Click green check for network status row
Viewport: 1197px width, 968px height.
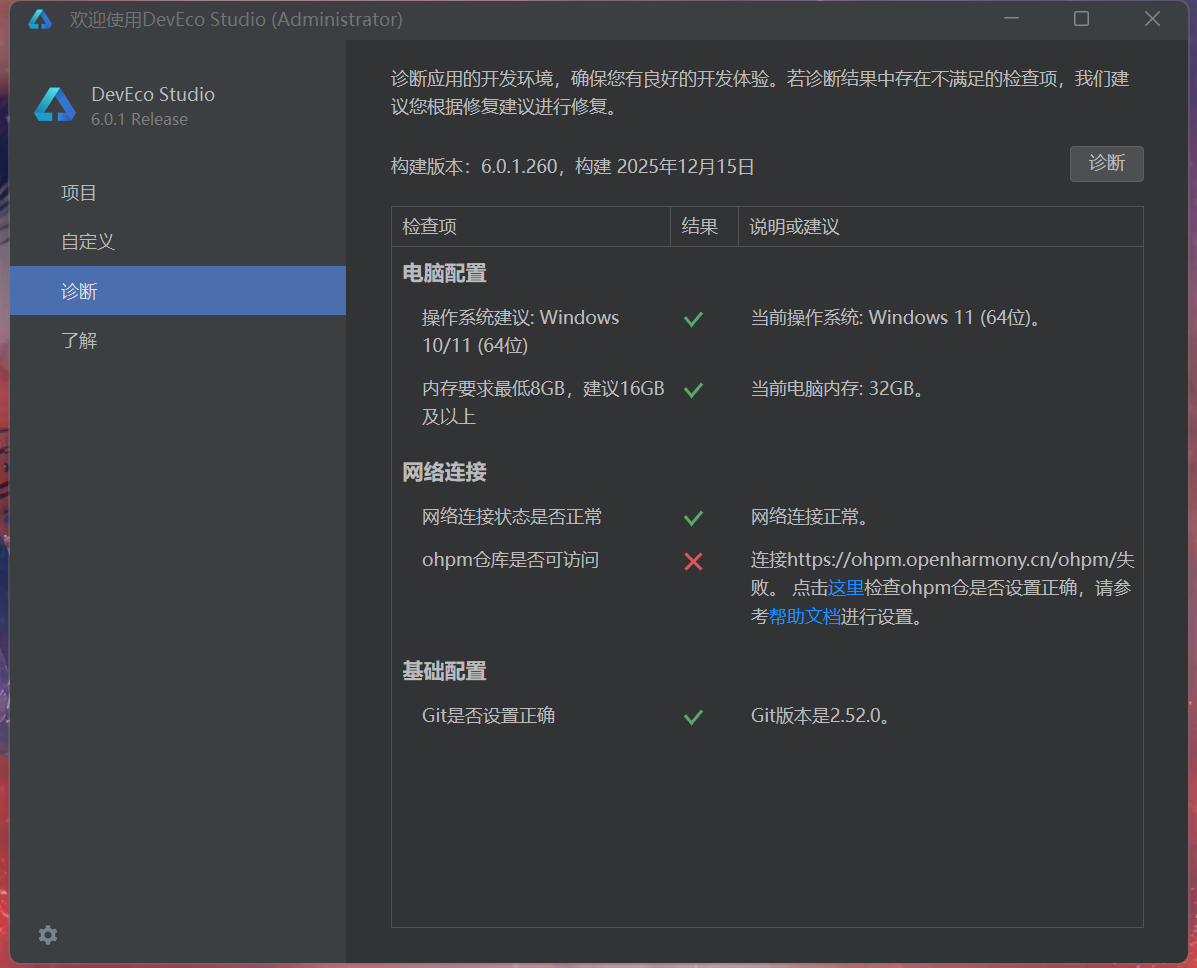693,518
